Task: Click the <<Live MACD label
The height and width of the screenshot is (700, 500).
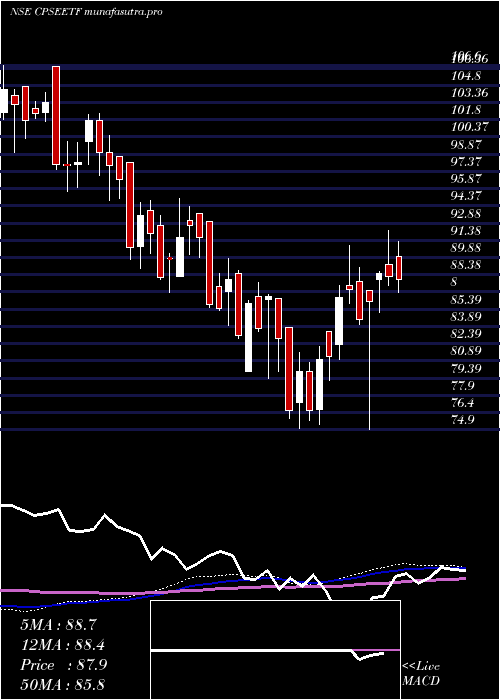Action: (421, 674)
